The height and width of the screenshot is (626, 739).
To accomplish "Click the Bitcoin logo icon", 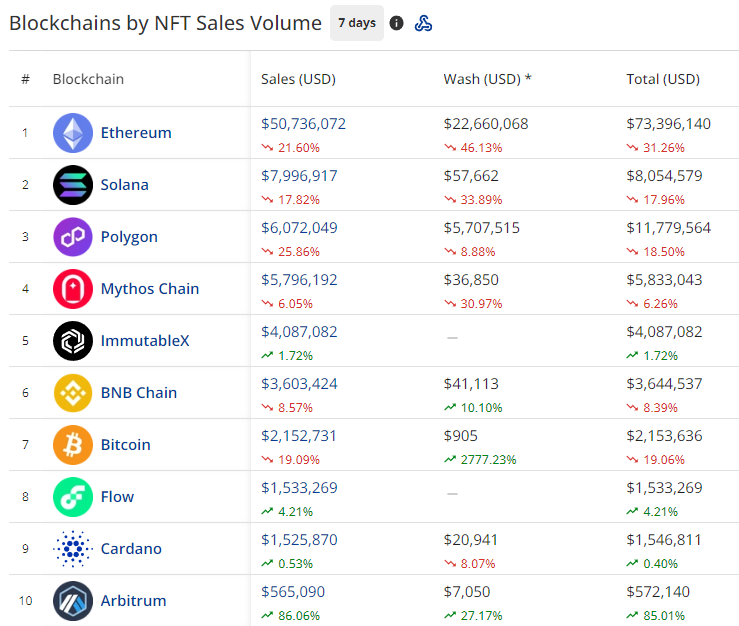I will coord(73,445).
